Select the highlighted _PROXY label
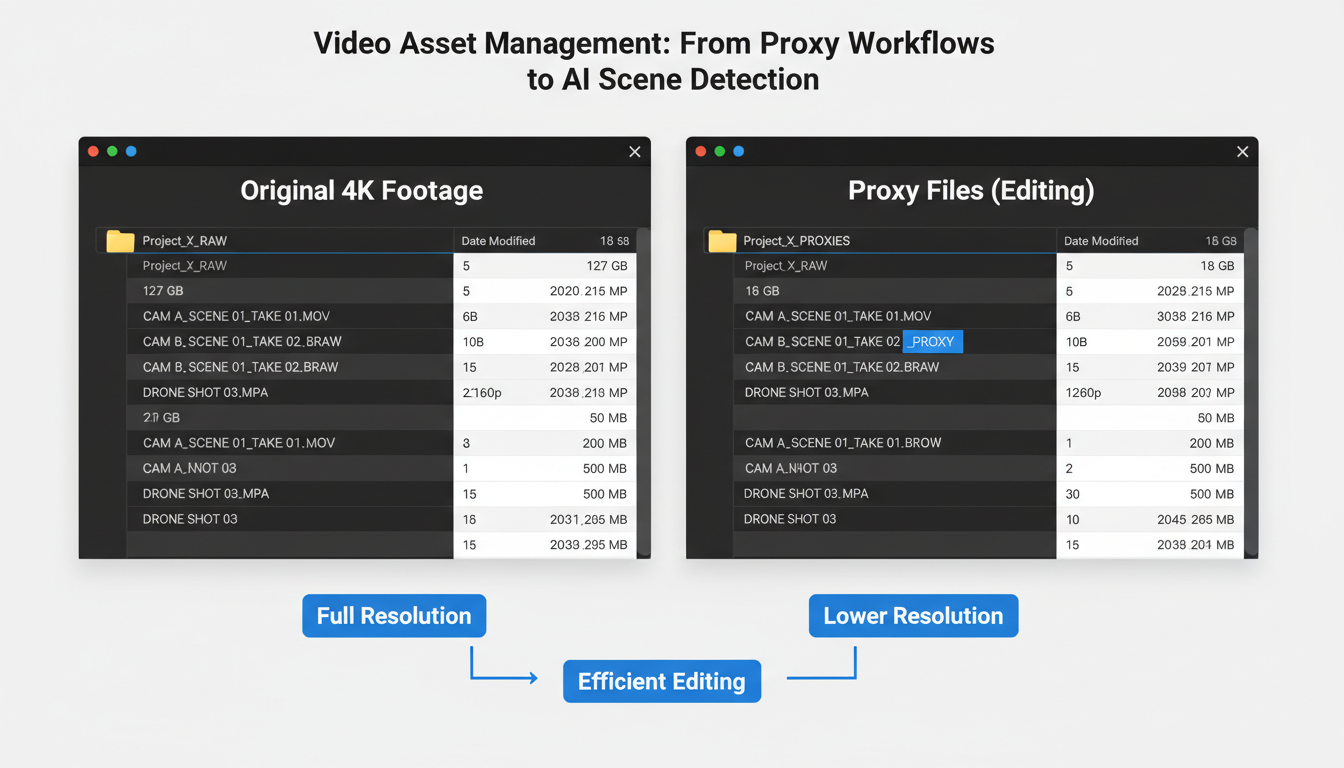The image size is (1344, 768). tap(932, 341)
